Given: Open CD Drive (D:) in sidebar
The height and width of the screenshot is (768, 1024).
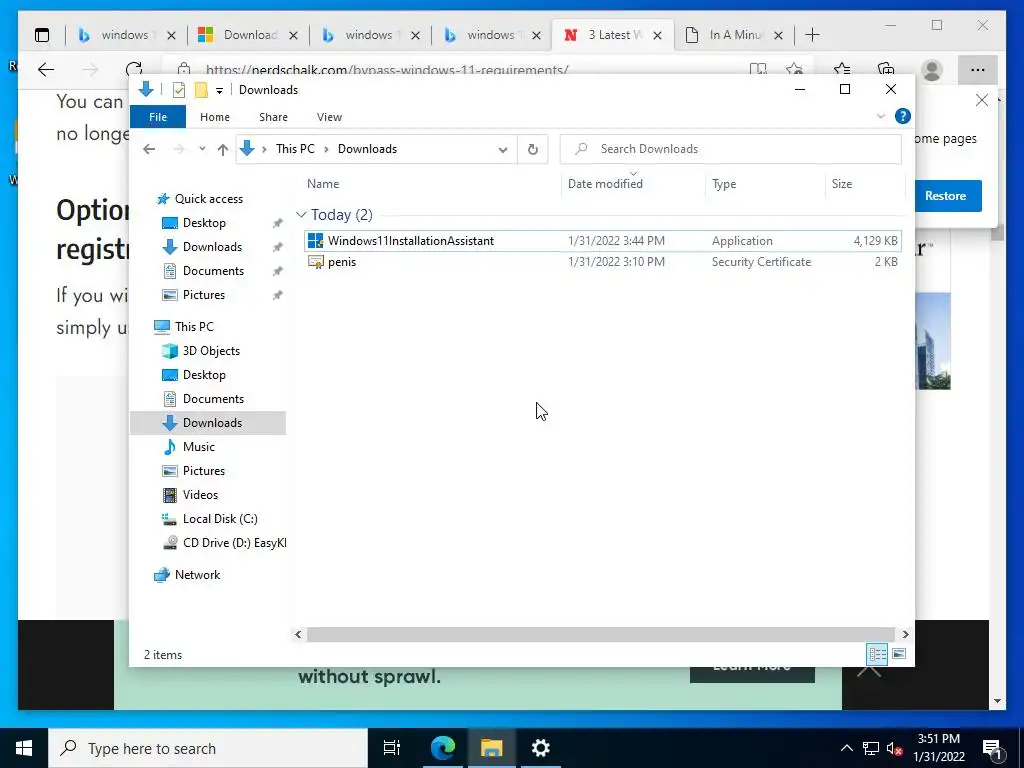Looking at the screenshot, I should [234, 543].
